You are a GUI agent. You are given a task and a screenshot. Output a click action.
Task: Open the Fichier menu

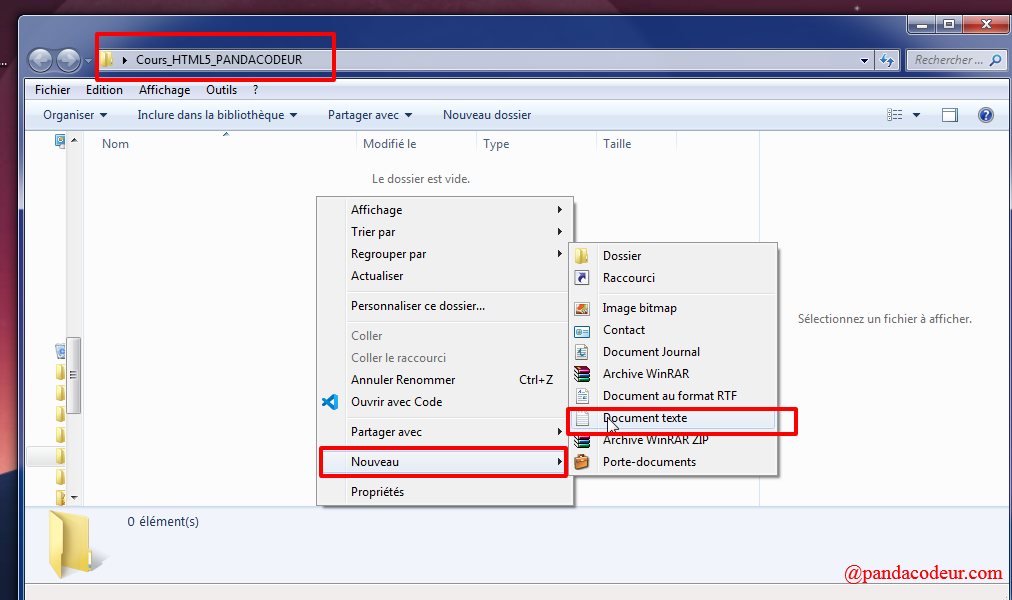[x=52, y=90]
